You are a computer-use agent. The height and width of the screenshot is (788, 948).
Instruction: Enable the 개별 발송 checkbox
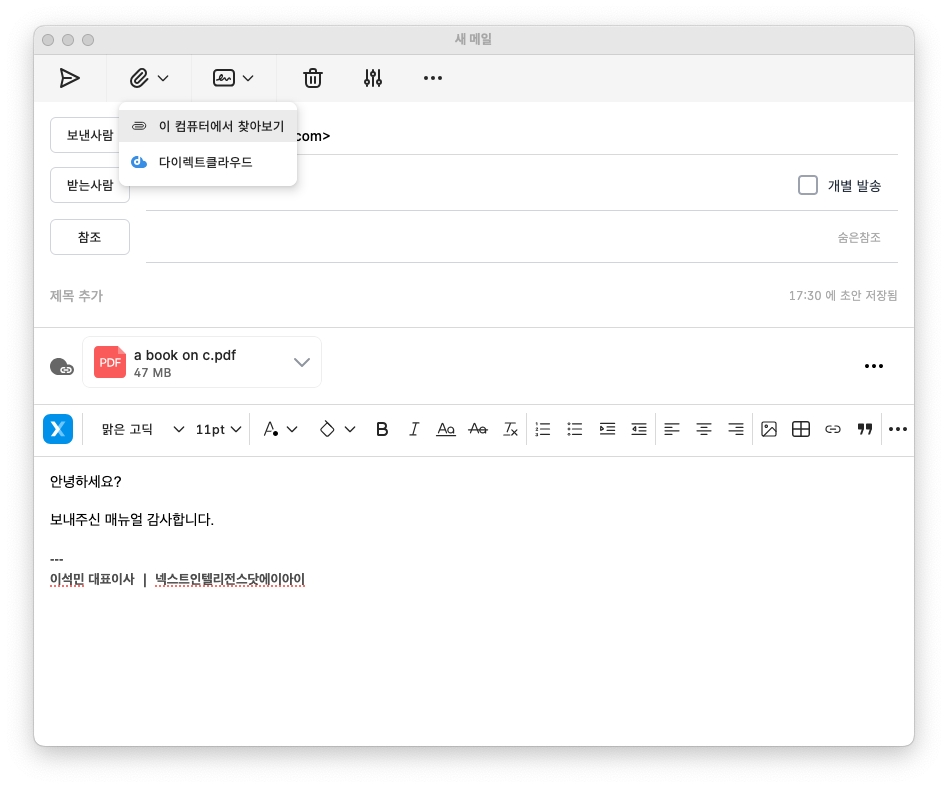point(808,185)
